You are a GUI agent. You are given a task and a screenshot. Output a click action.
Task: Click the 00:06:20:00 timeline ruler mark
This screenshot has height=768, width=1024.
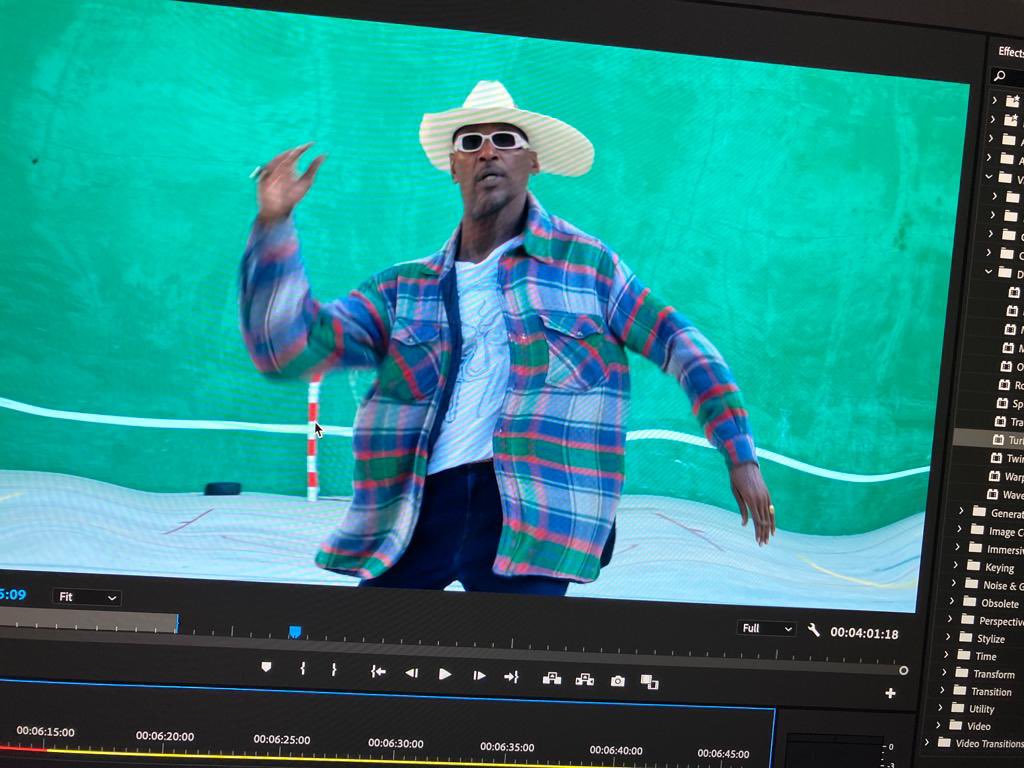(165, 736)
